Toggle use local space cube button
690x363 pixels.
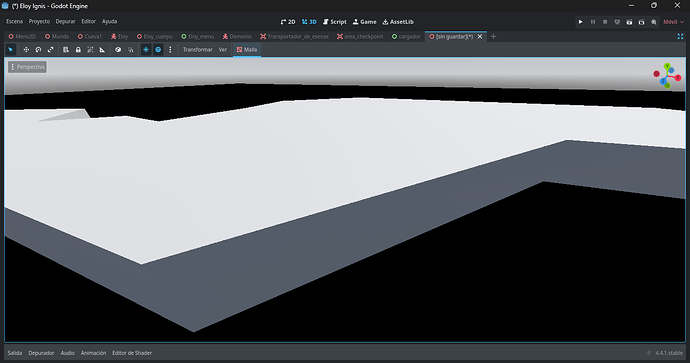(x=118, y=50)
